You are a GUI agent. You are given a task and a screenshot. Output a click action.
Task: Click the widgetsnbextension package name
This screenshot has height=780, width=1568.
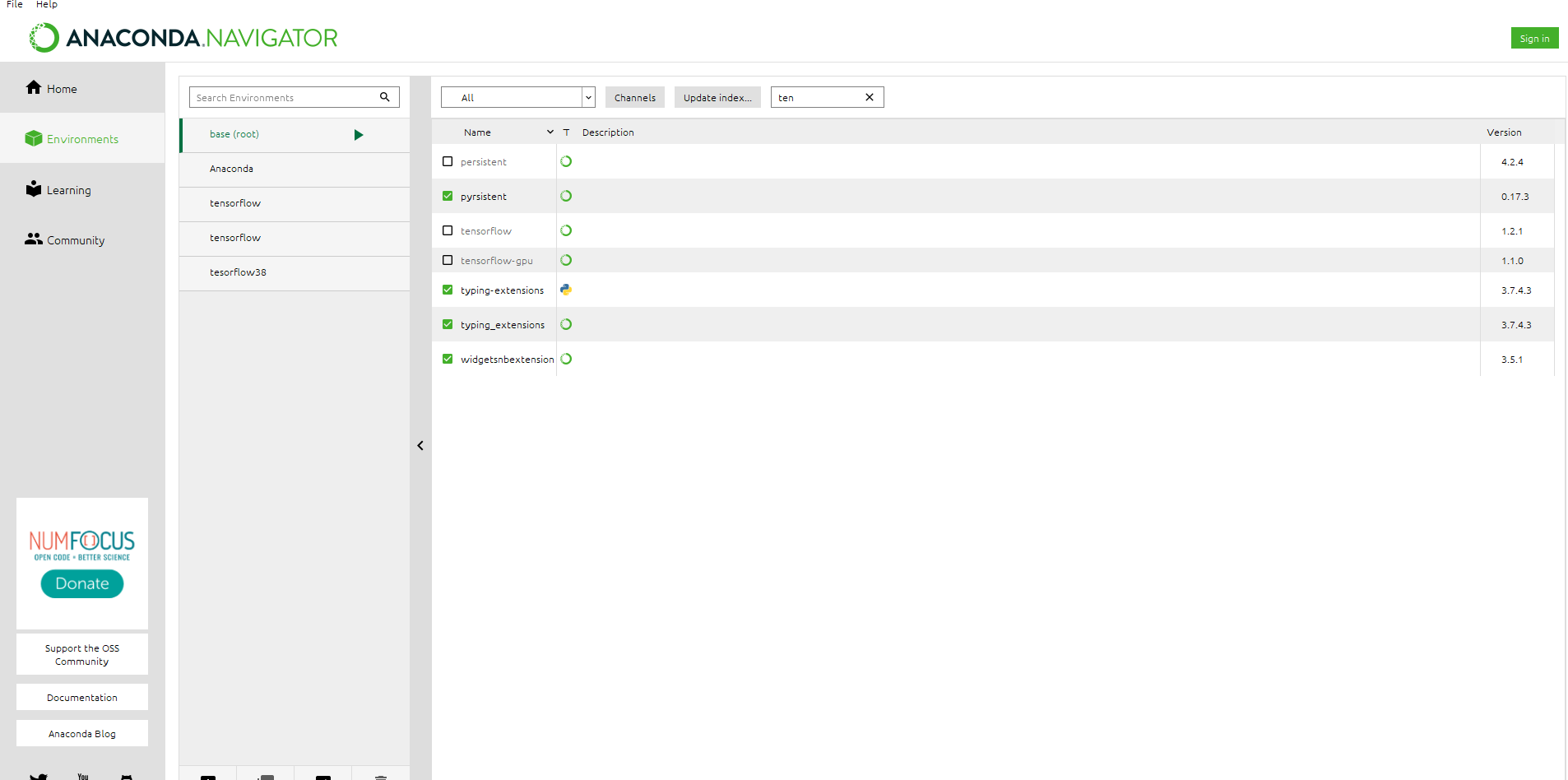point(508,360)
